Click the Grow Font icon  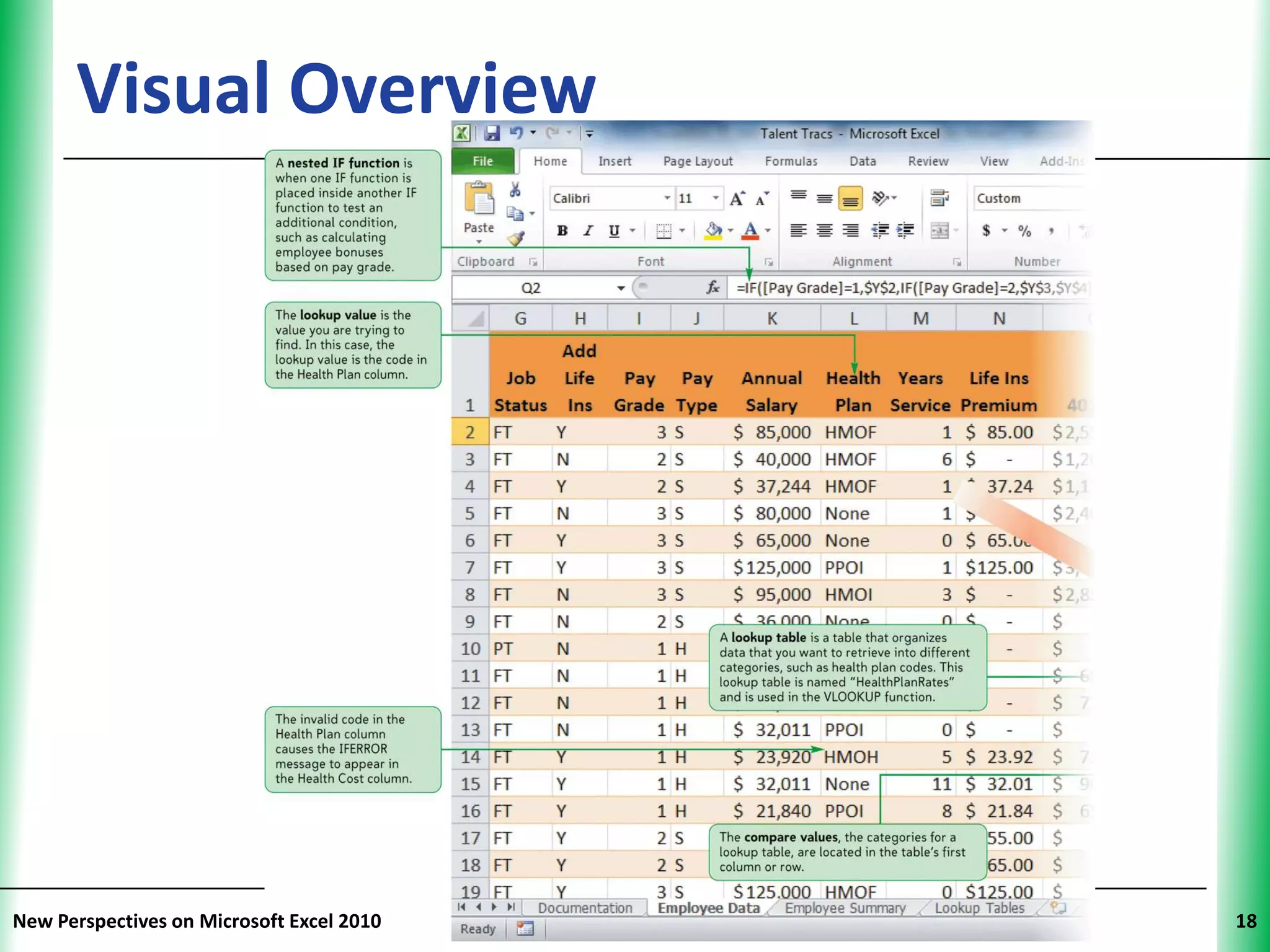[x=737, y=198]
